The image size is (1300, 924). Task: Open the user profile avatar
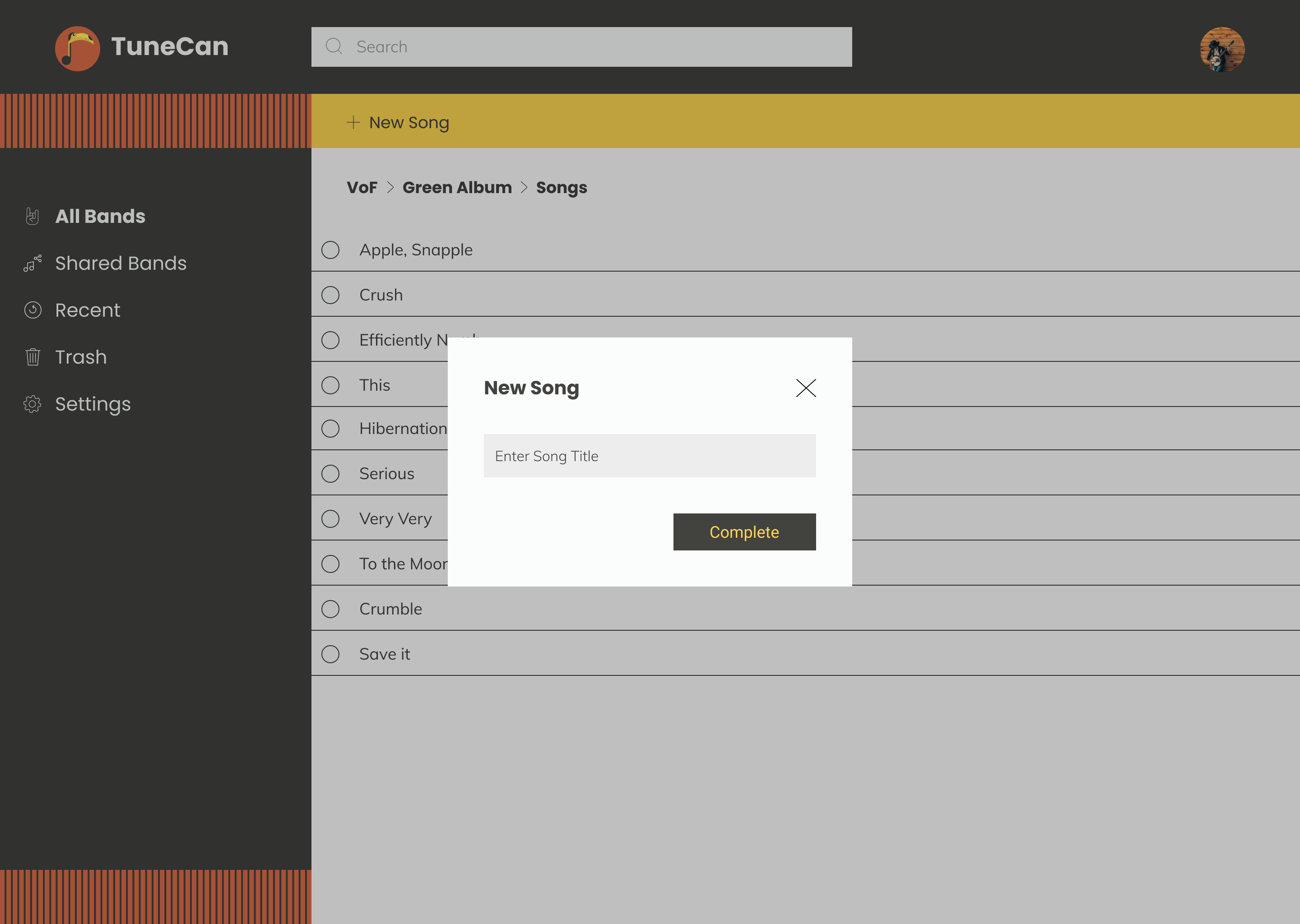(x=1222, y=49)
